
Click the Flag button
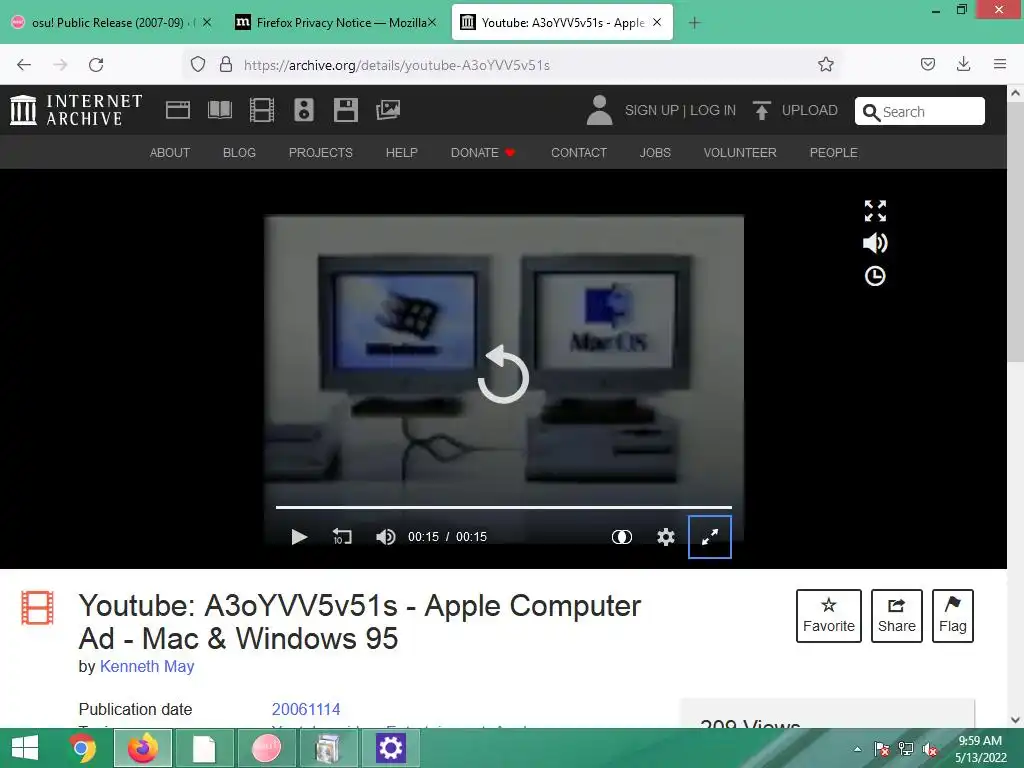pos(953,616)
